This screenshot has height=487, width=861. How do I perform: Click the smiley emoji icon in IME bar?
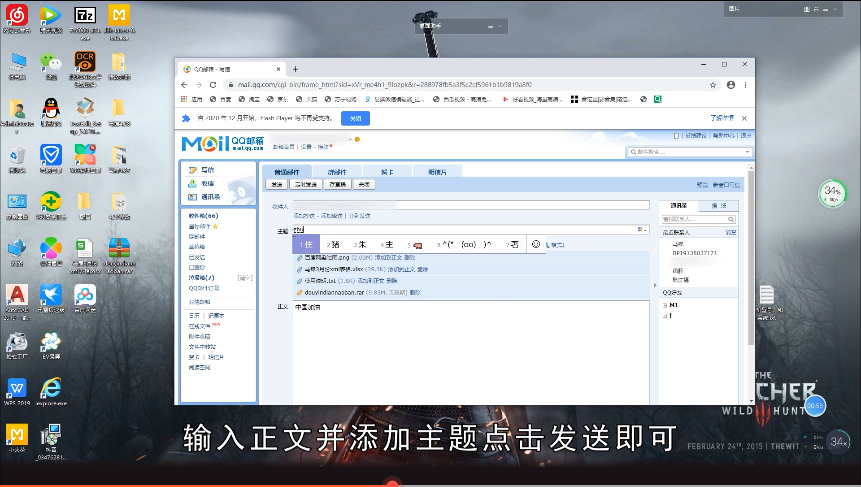pyautogui.click(x=536, y=244)
